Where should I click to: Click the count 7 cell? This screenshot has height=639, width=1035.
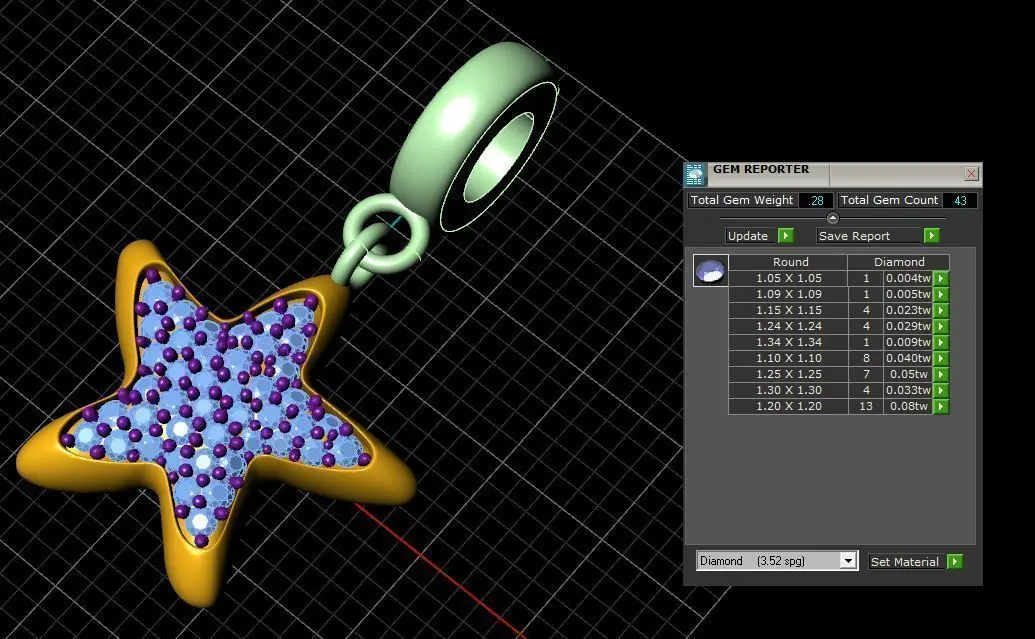pos(866,374)
